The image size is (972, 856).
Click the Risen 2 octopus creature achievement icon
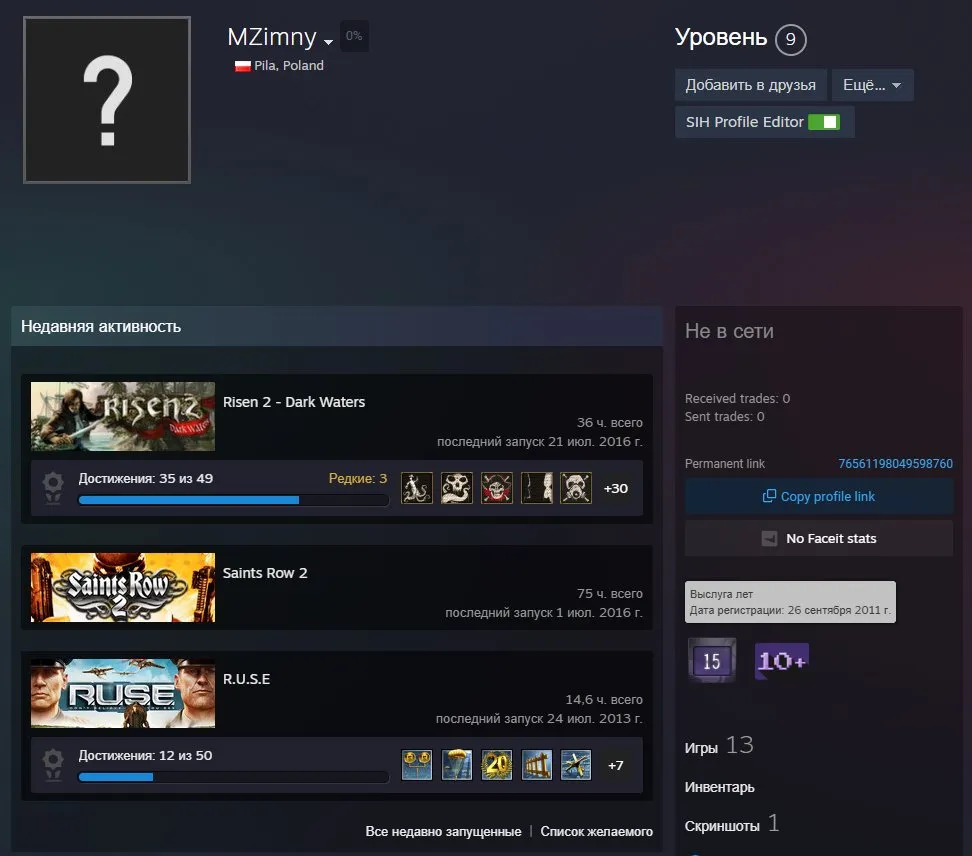417,488
